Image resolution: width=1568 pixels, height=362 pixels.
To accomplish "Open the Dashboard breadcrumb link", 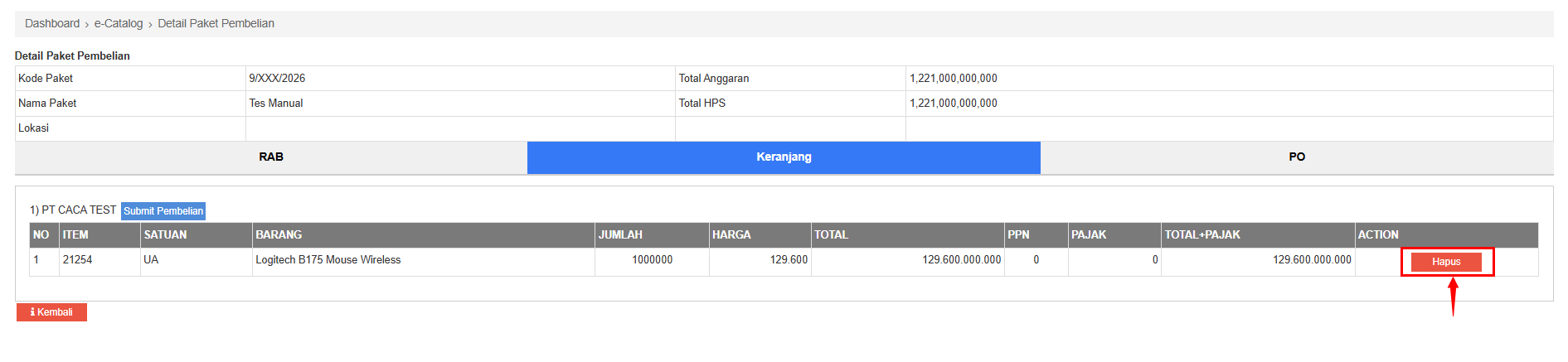I will pyautogui.click(x=52, y=23).
